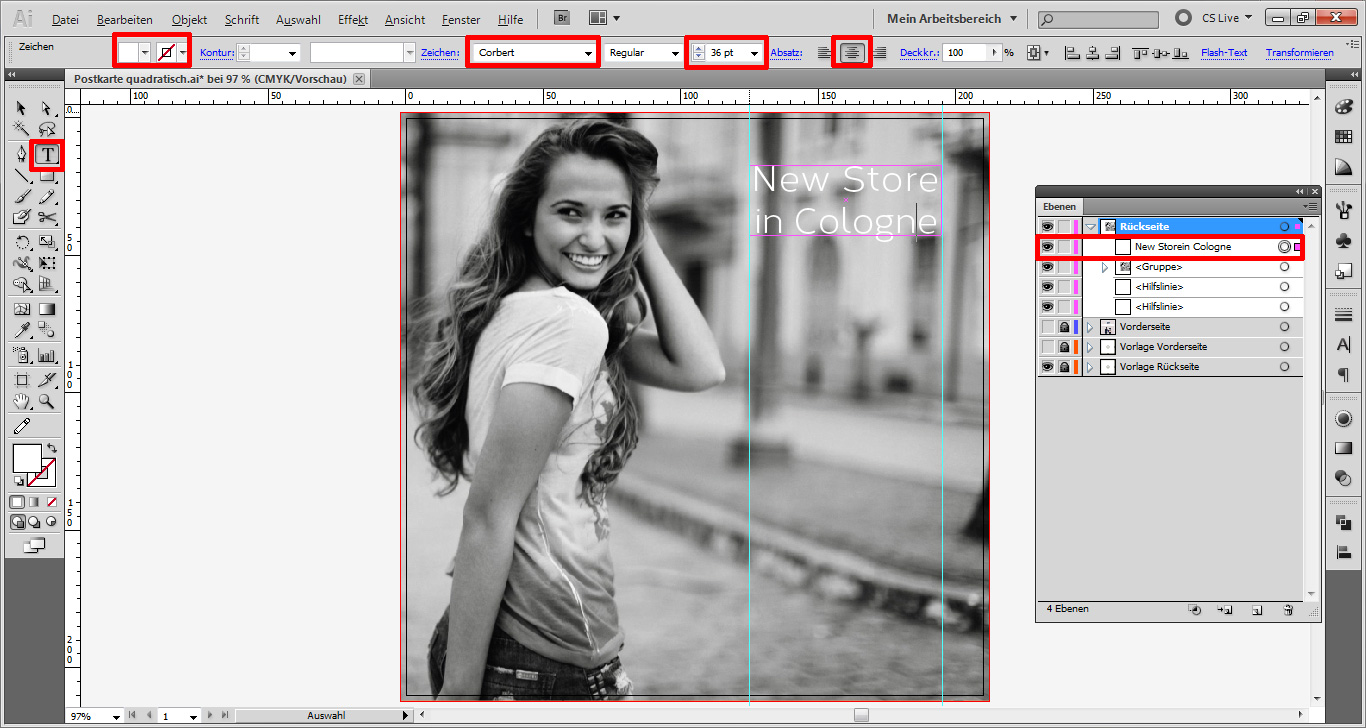Select the Hand tool
1366x728 pixels.
21,402
